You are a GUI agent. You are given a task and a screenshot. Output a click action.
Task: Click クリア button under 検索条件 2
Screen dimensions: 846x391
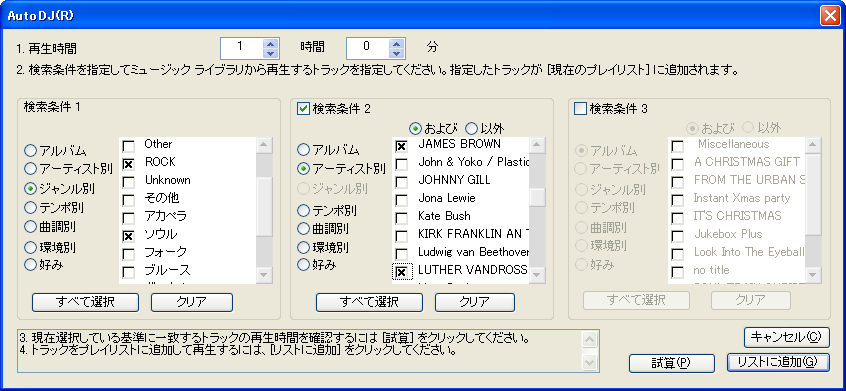(x=475, y=302)
